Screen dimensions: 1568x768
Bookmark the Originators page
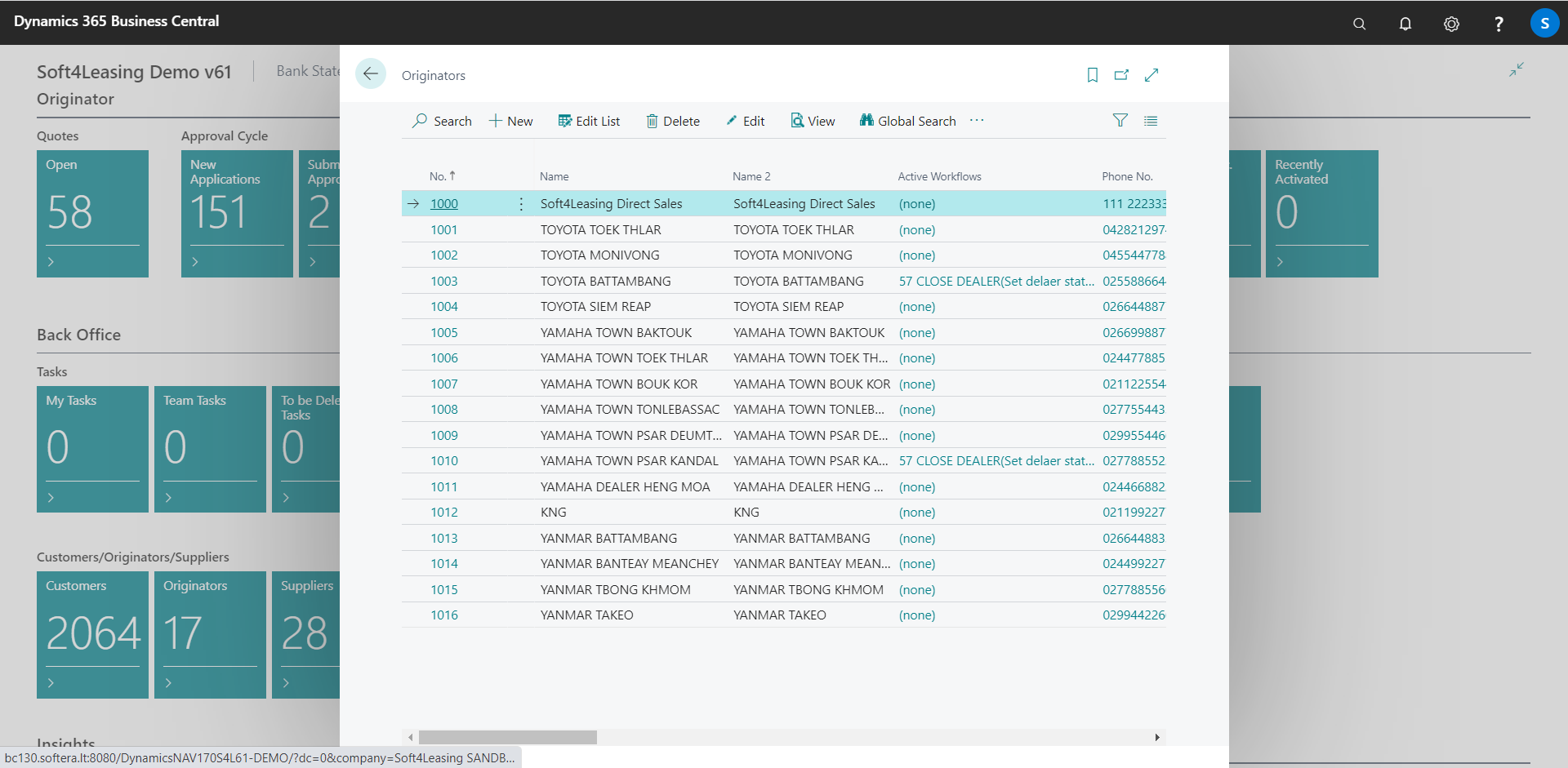pyautogui.click(x=1092, y=74)
